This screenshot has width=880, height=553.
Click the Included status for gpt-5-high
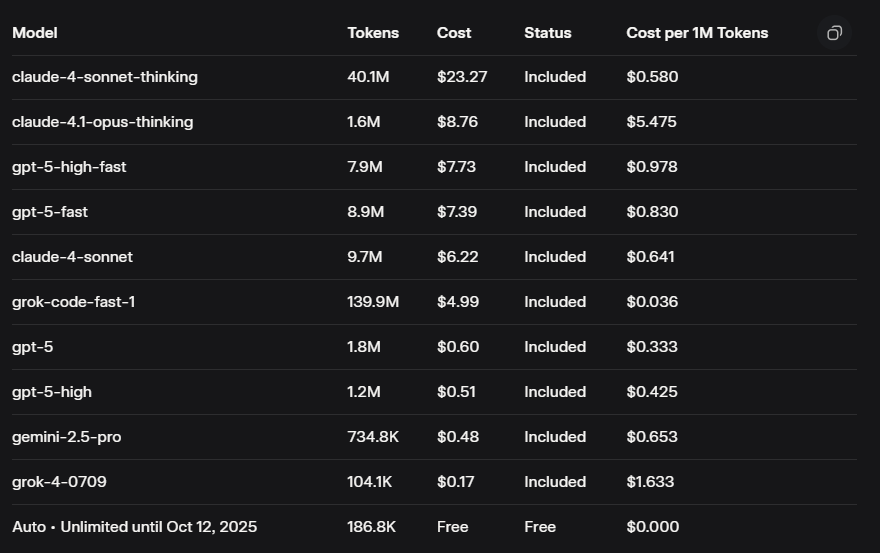555,392
